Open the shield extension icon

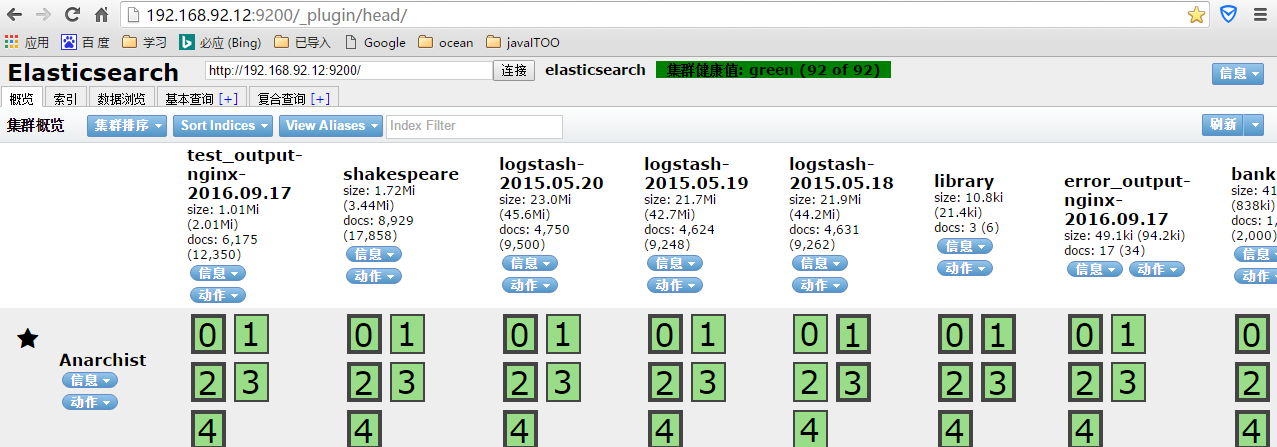1228,15
